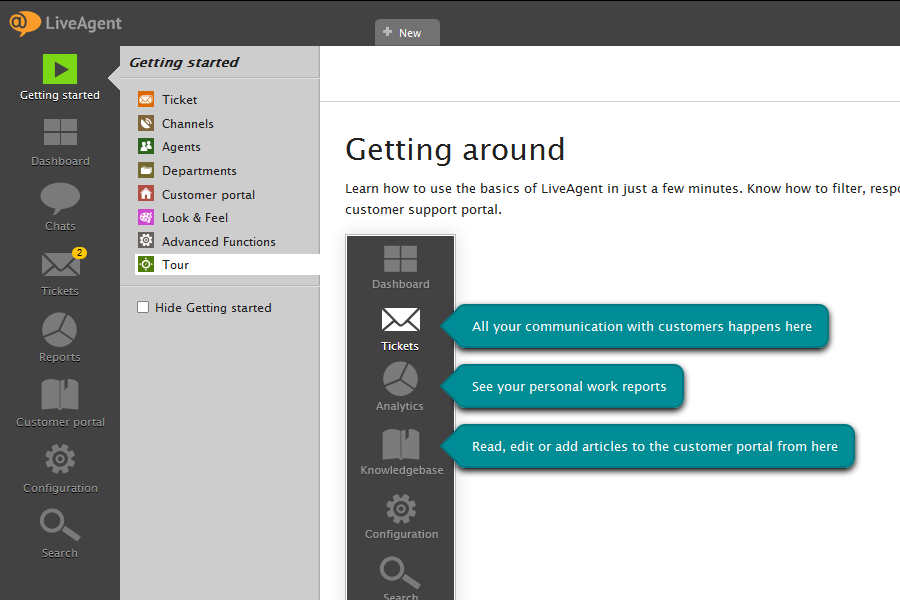Select the Tour menu item
Image resolution: width=900 pixels, height=600 pixels.
pos(227,265)
